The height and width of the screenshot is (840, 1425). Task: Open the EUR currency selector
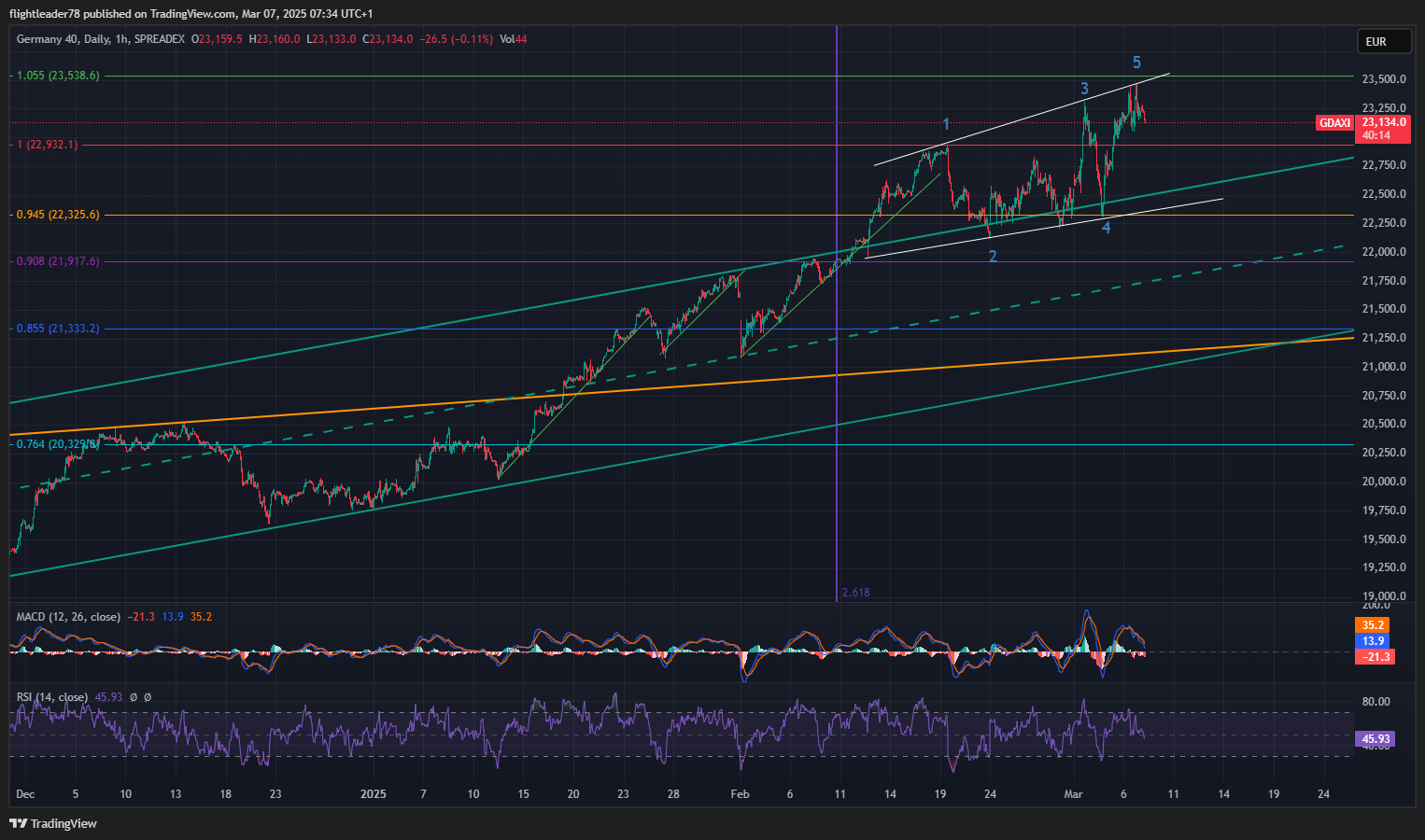coord(1383,41)
